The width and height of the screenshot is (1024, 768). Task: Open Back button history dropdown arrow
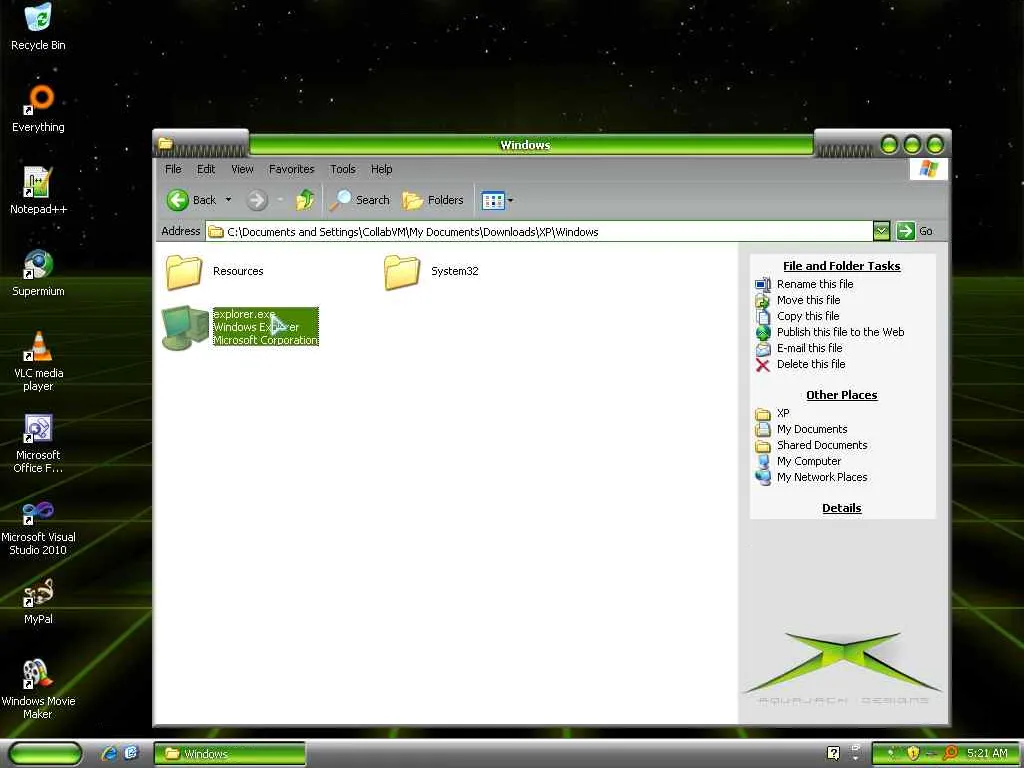pyautogui.click(x=229, y=200)
